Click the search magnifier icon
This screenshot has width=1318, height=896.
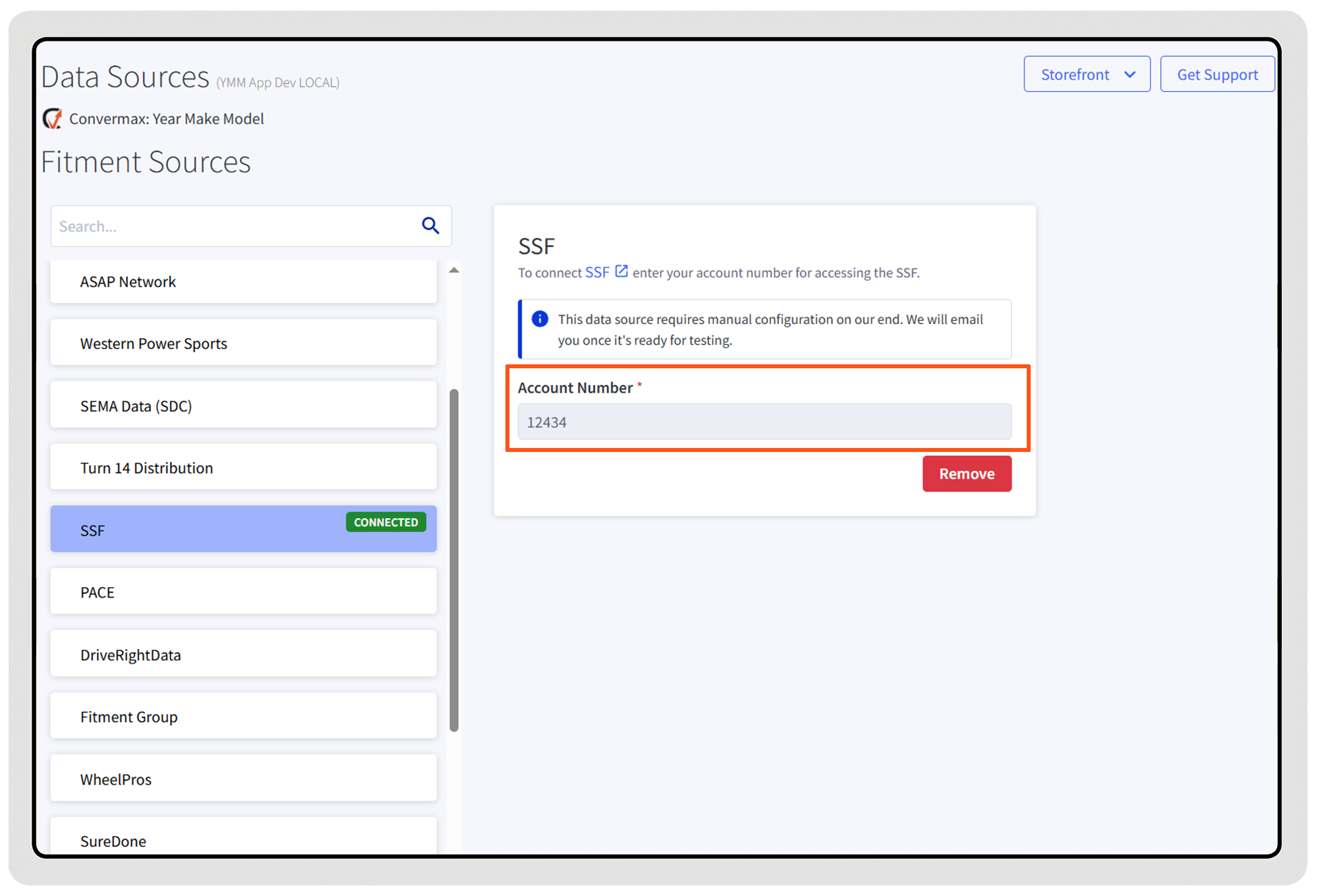pyautogui.click(x=430, y=226)
